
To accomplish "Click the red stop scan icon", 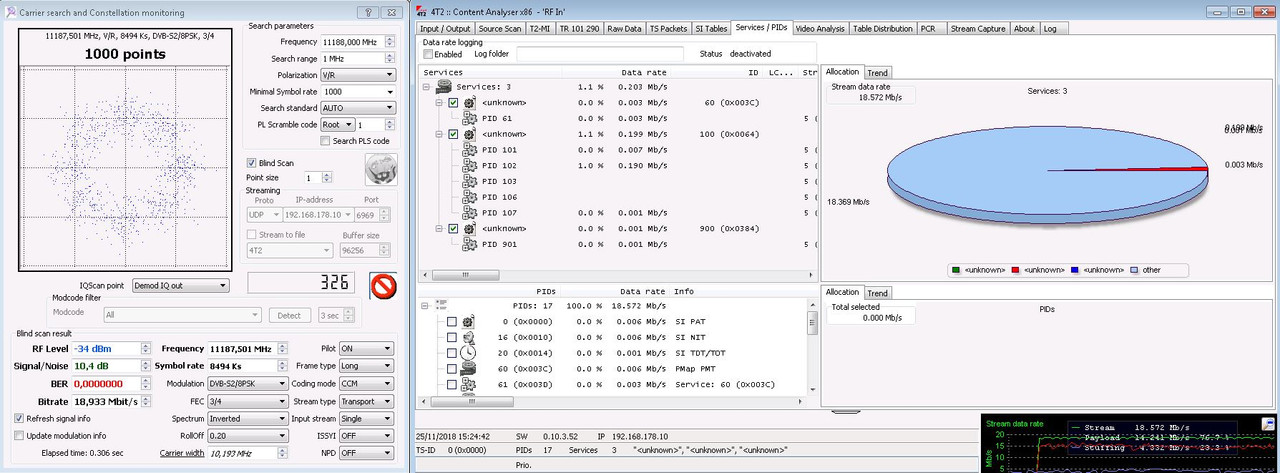I will 383,286.
